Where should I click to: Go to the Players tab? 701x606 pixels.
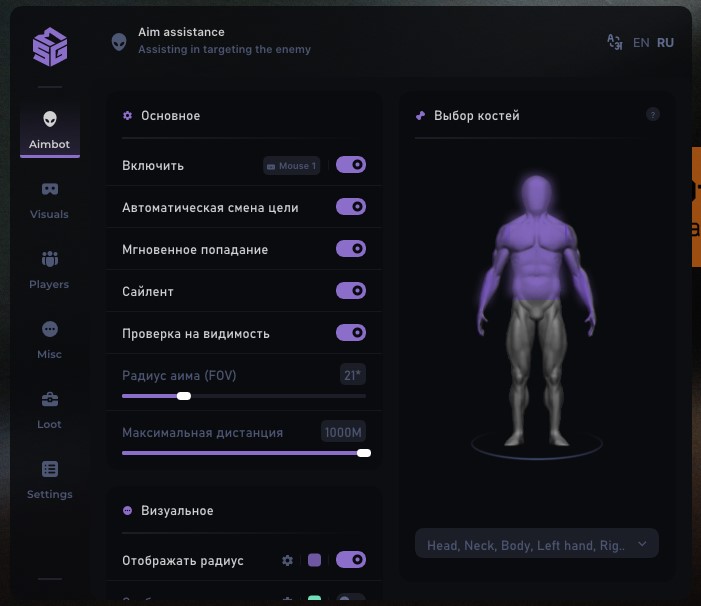click(49, 269)
